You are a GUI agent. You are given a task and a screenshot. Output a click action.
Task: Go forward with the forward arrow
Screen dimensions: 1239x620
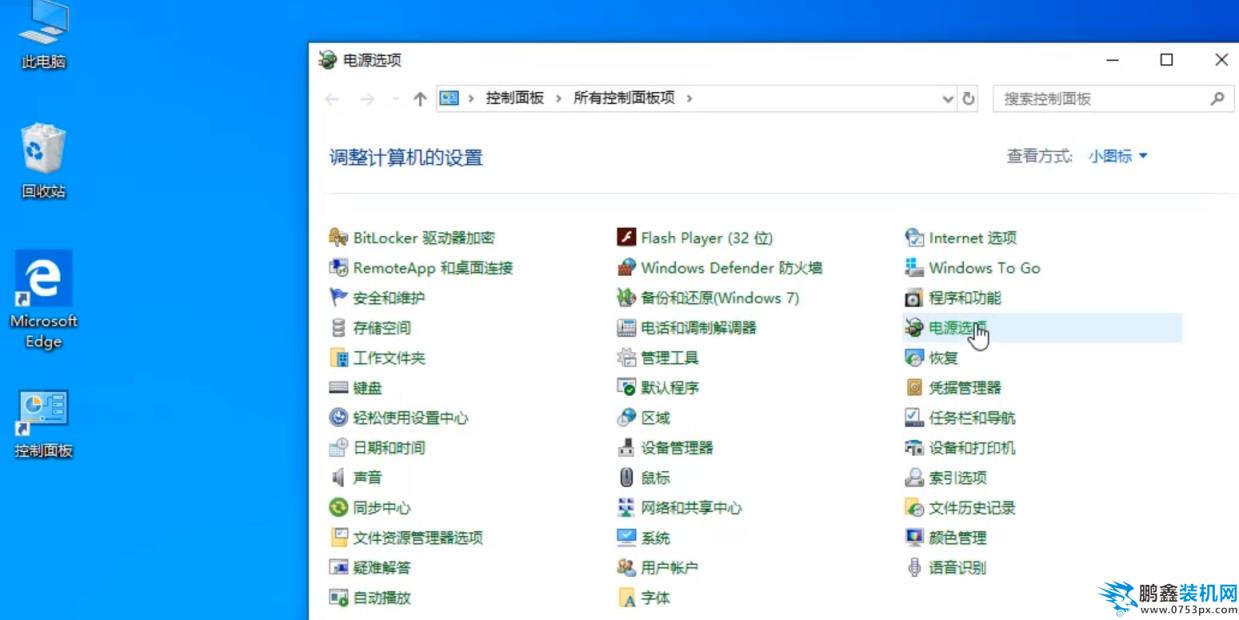pyautogui.click(x=367, y=99)
